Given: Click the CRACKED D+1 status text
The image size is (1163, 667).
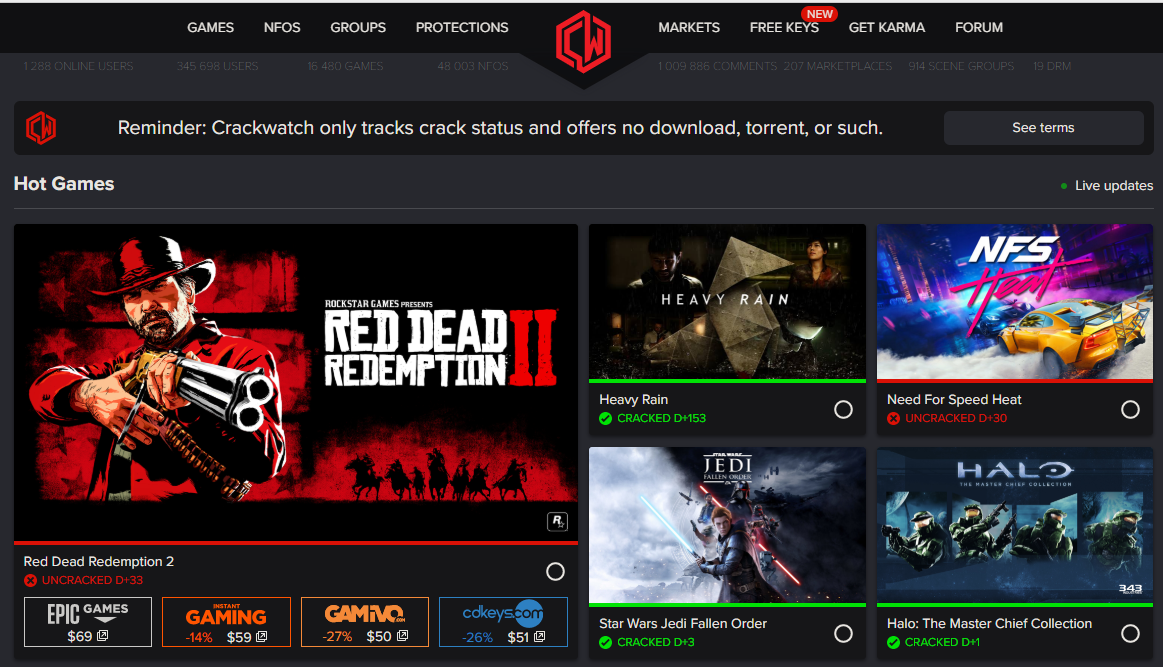Looking at the screenshot, I should pos(942,643).
